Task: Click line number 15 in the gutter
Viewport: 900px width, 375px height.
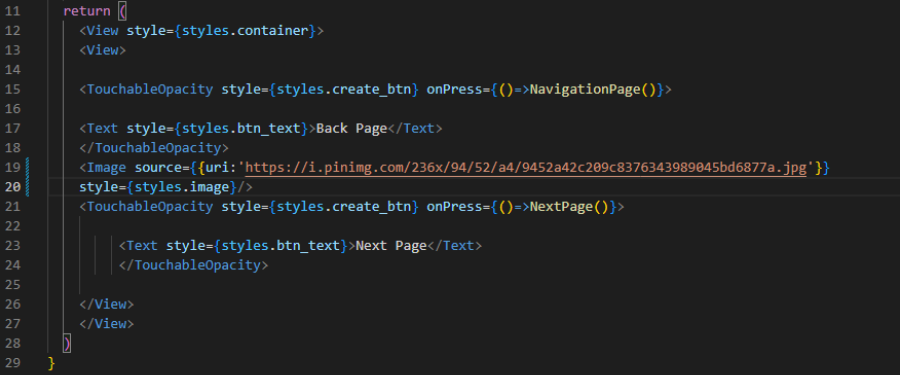Action: 12,90
